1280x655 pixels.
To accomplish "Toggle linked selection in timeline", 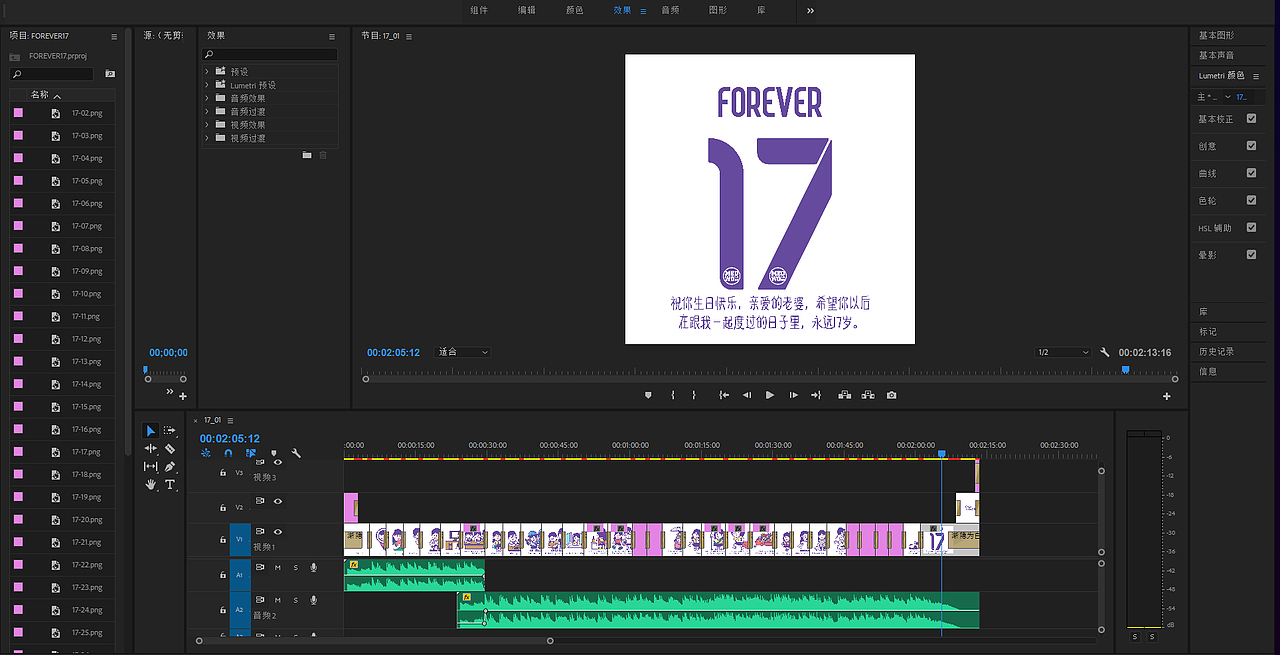I will pyautogui.click(x=251, y=453).
